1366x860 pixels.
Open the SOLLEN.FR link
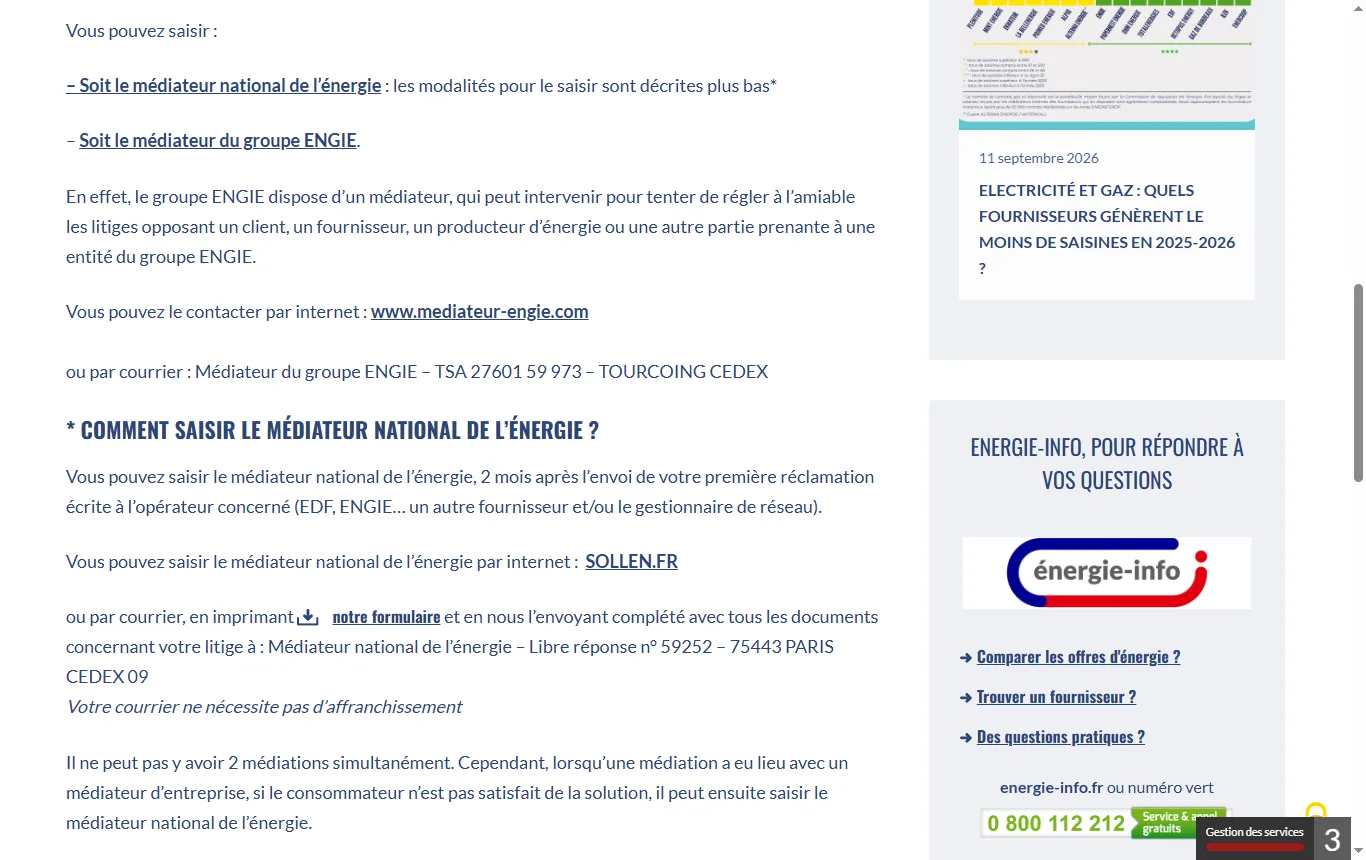tap(632, 561)
